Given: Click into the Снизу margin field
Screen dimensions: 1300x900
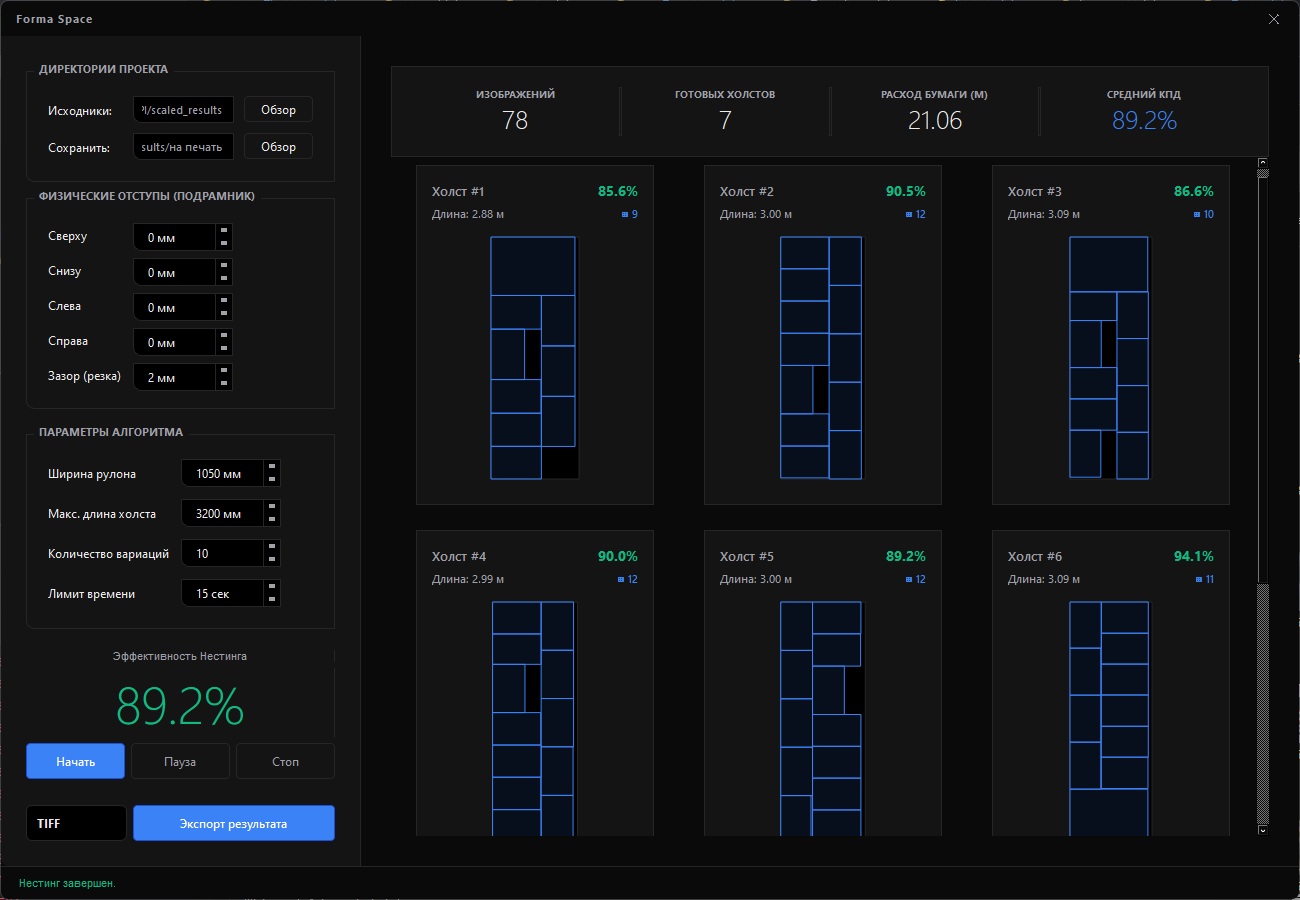Looking at the screenshot, I should pyautogui.click(x=175, y=272).
